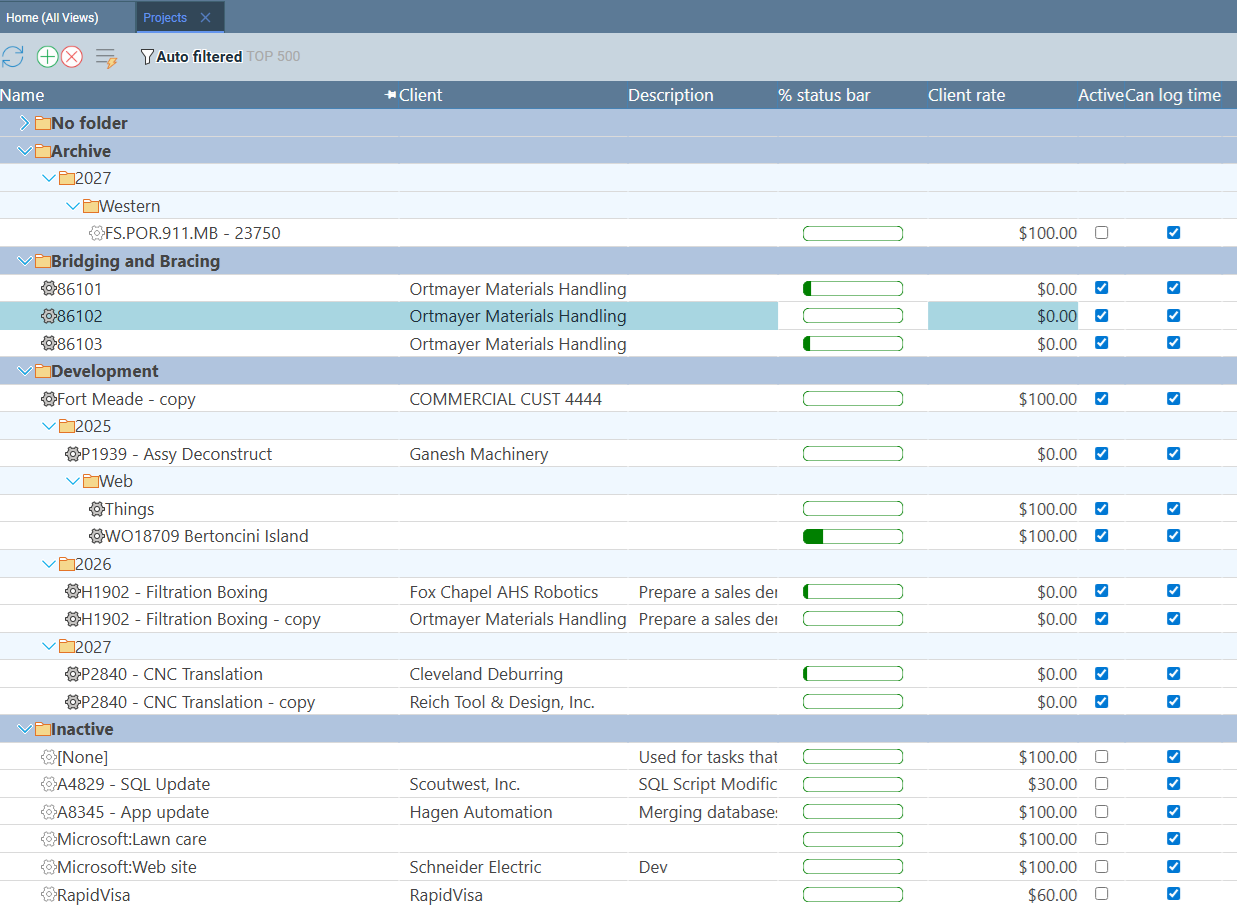Image resolution: width=1237 pixels, height=906 pixels.
Task: Click the filter funnel icon
Action: click(x=147, y=57)
